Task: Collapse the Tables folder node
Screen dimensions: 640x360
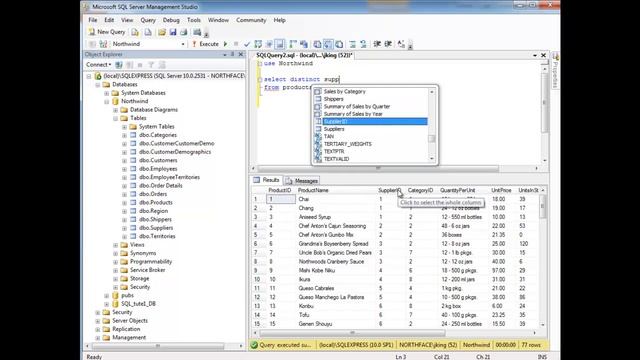Action: (116, 118)
